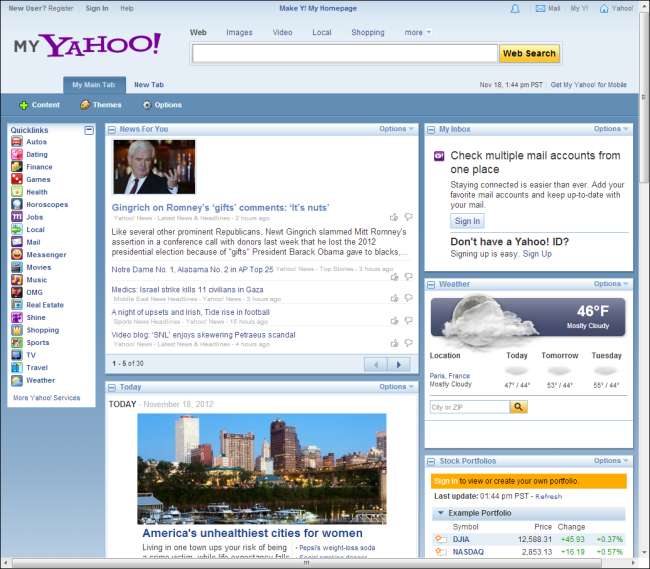Open the Horoscopes quicklink icon
This screenshot has width=650, height=569.
tap(17, 204)
